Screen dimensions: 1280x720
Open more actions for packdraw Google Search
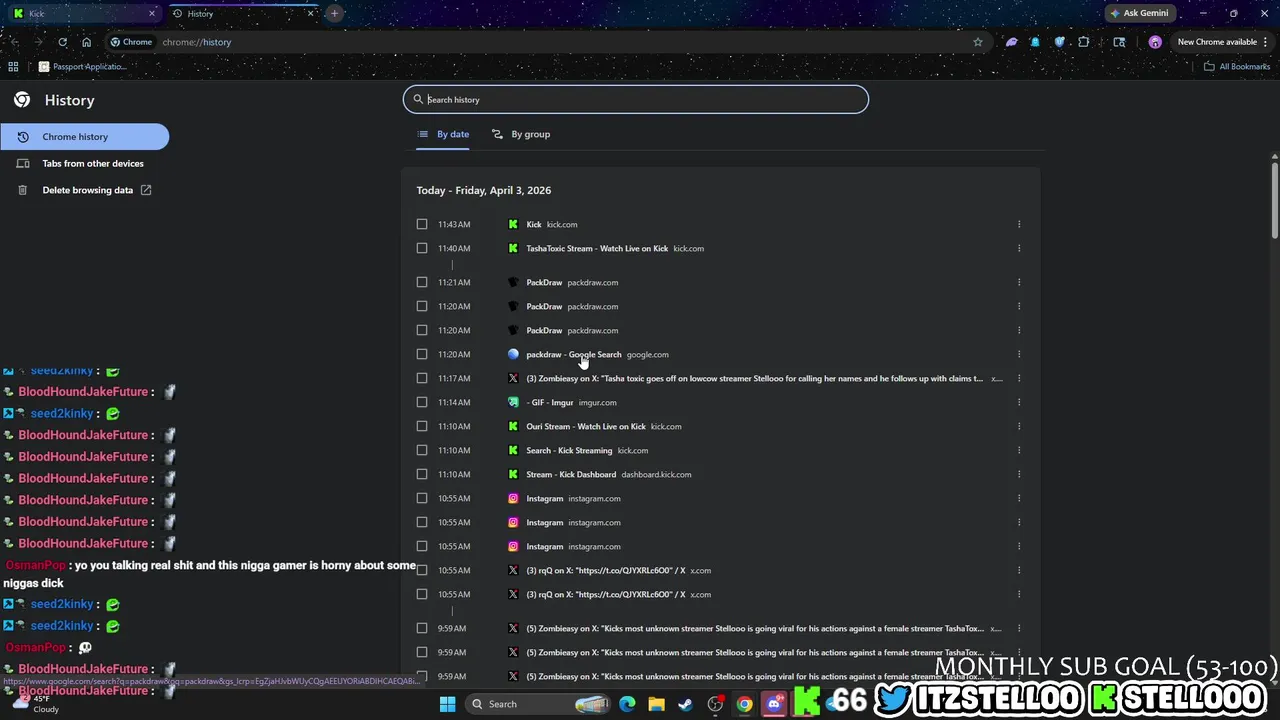pyautogui.click(x=1019, y=354)
